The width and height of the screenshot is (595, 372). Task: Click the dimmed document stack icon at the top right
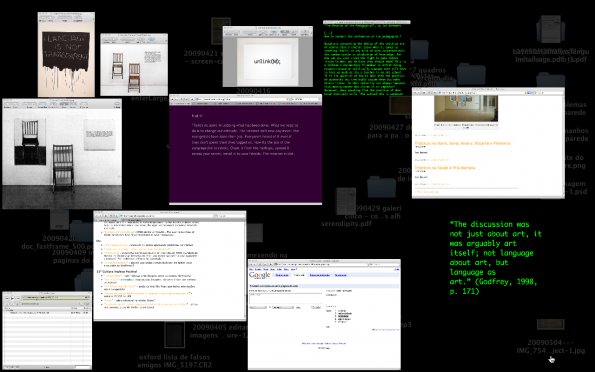[x=551, y=29]
